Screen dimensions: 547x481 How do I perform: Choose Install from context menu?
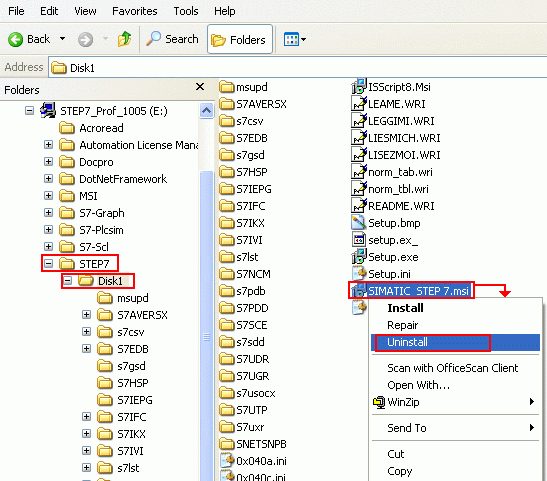pyautogui.click(x=405, y=308)
